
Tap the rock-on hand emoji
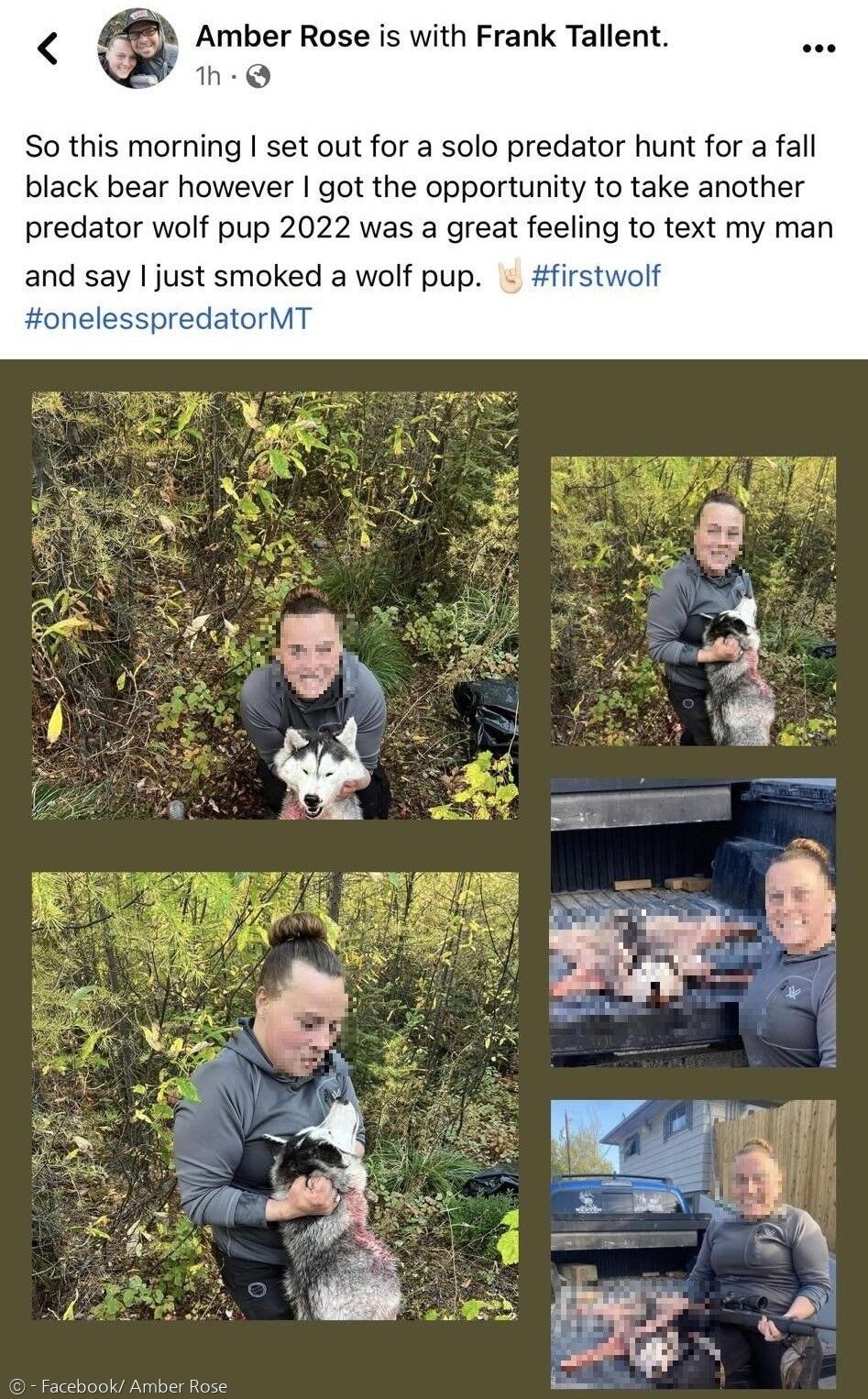click(509, 276)
